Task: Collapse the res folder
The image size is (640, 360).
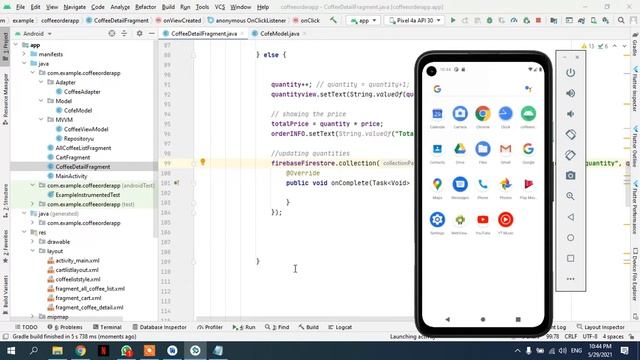Action: pyautogui.click(x=24, y=232)
